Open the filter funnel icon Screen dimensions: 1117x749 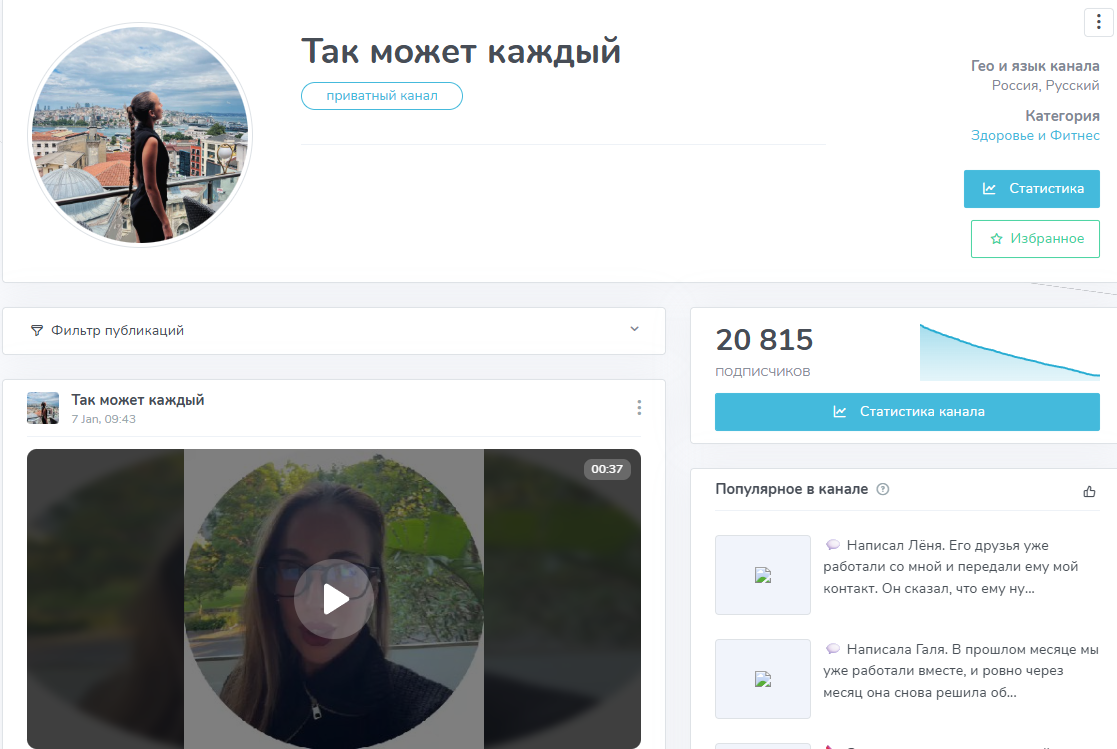tap(37, 330)
